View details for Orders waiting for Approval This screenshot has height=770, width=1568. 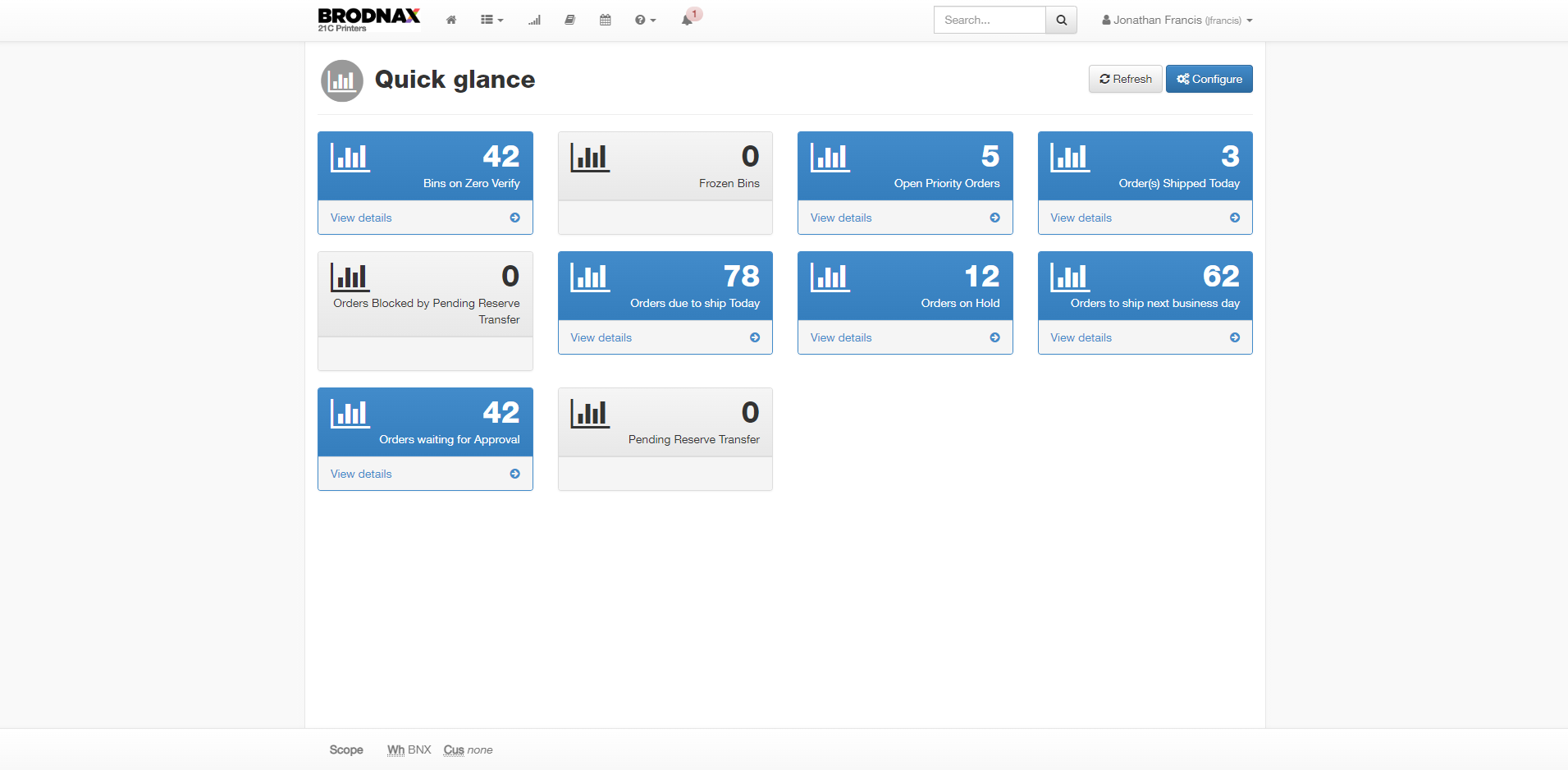(361, 474)
